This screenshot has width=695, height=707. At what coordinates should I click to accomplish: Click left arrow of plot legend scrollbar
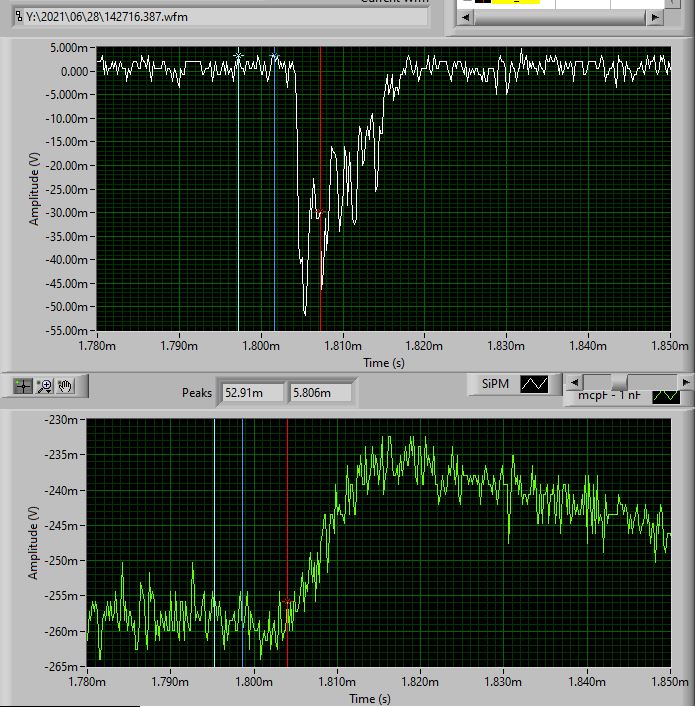point(573,382)
